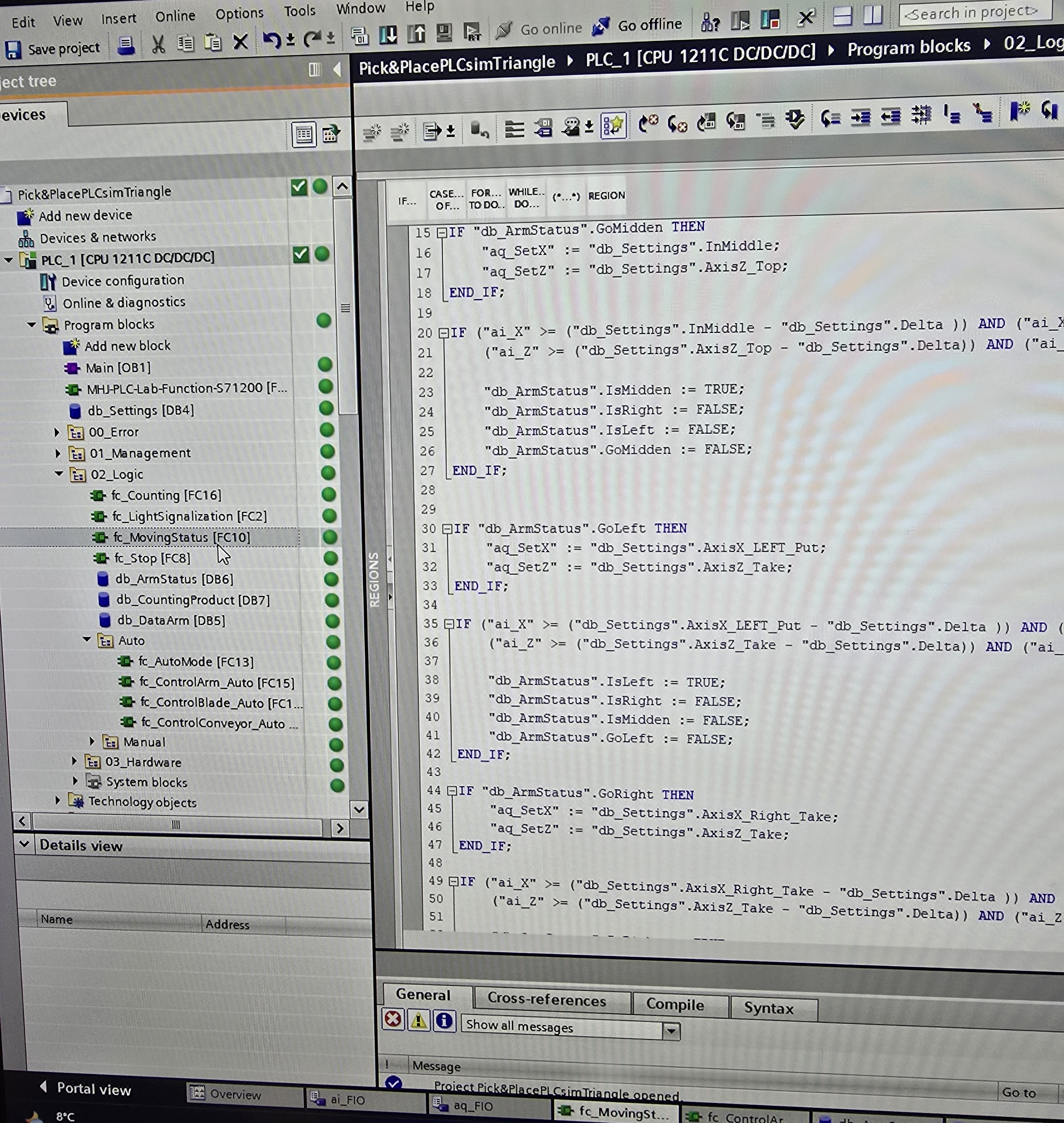This screenshot has width=1064, height=1123.
Task: Collapse the IF block at line 20
Action: point(443,333)
